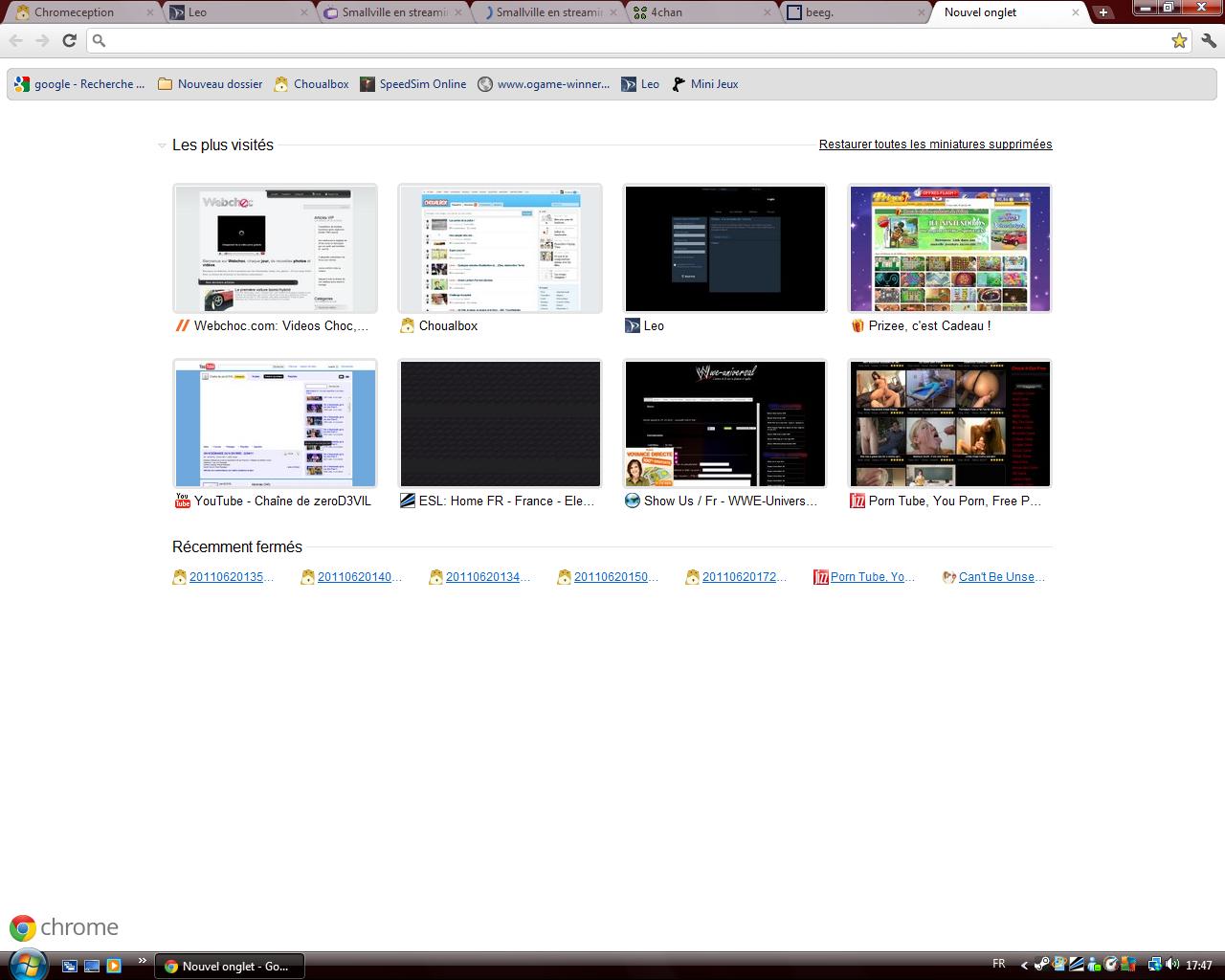Bookmark this page with the star icon
Image resolution: width=1225 pixels, height=980 pixels.
pos(1179,40)
